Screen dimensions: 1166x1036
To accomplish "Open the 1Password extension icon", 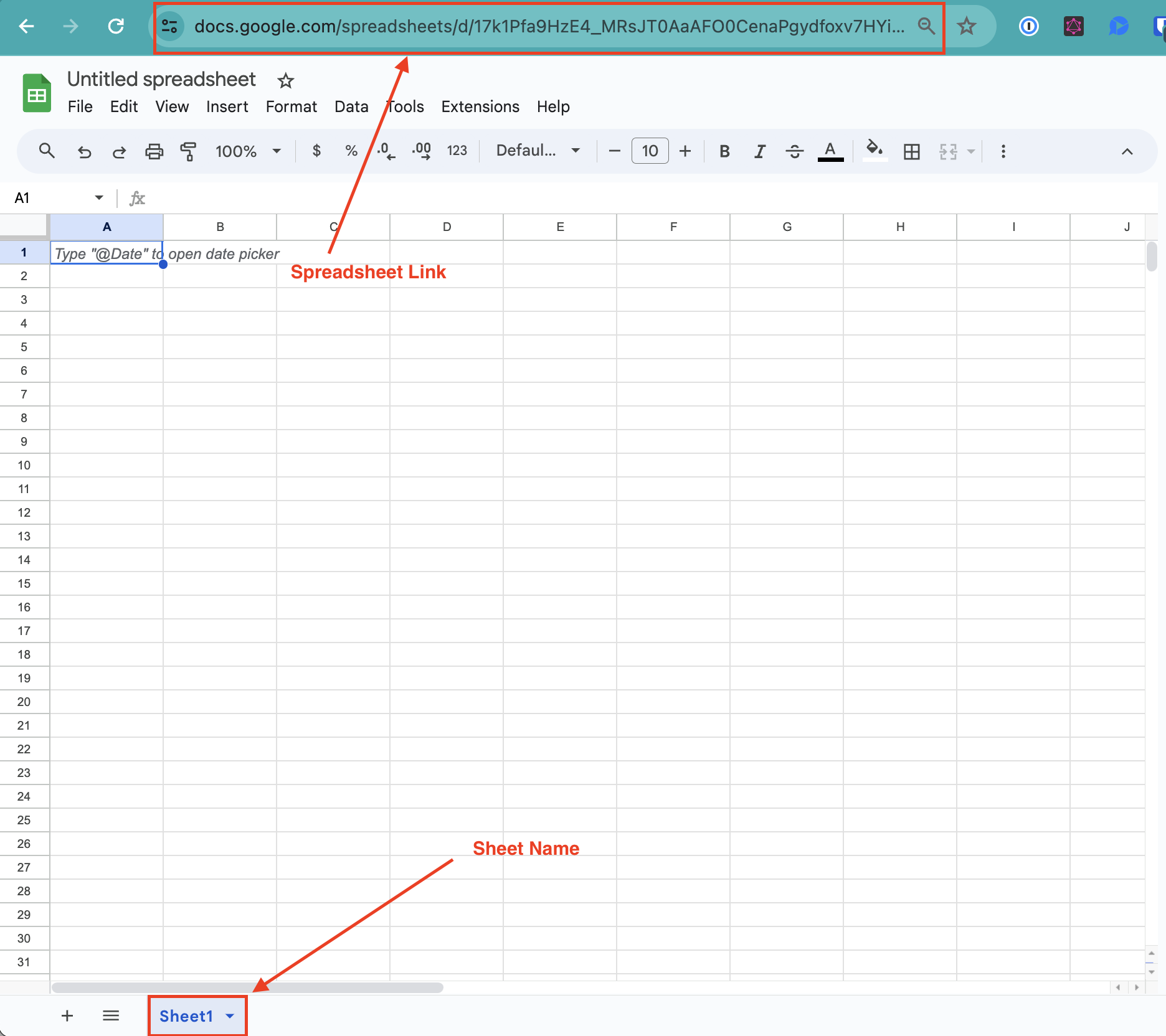I will pos(1029,26).
